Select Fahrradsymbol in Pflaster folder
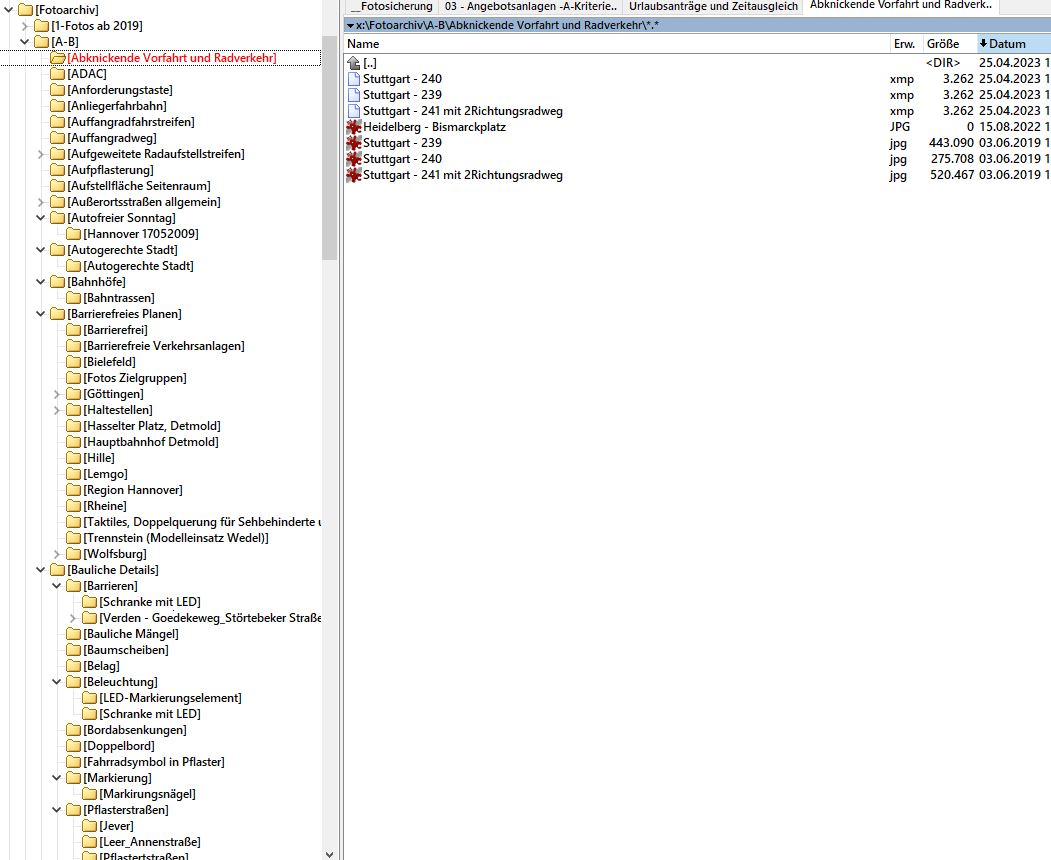This screenshot has height=860, width=1051. click(154, 762)
